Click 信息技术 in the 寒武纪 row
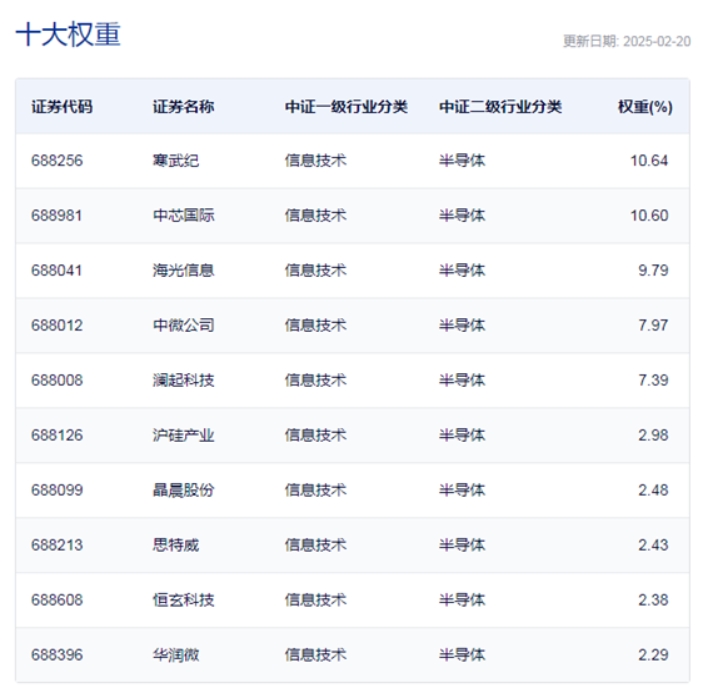The image size is (704, 687). [316, 161]
